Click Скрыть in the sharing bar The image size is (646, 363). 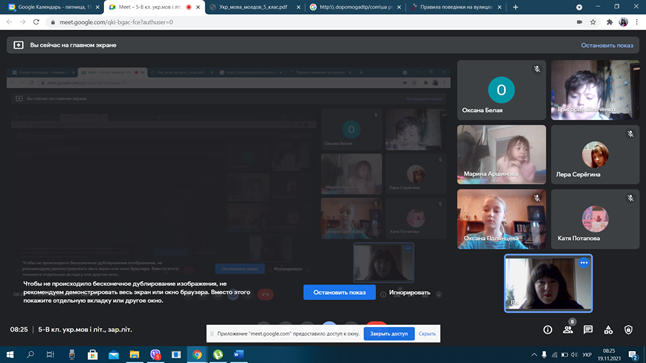[x=427, y=334]
